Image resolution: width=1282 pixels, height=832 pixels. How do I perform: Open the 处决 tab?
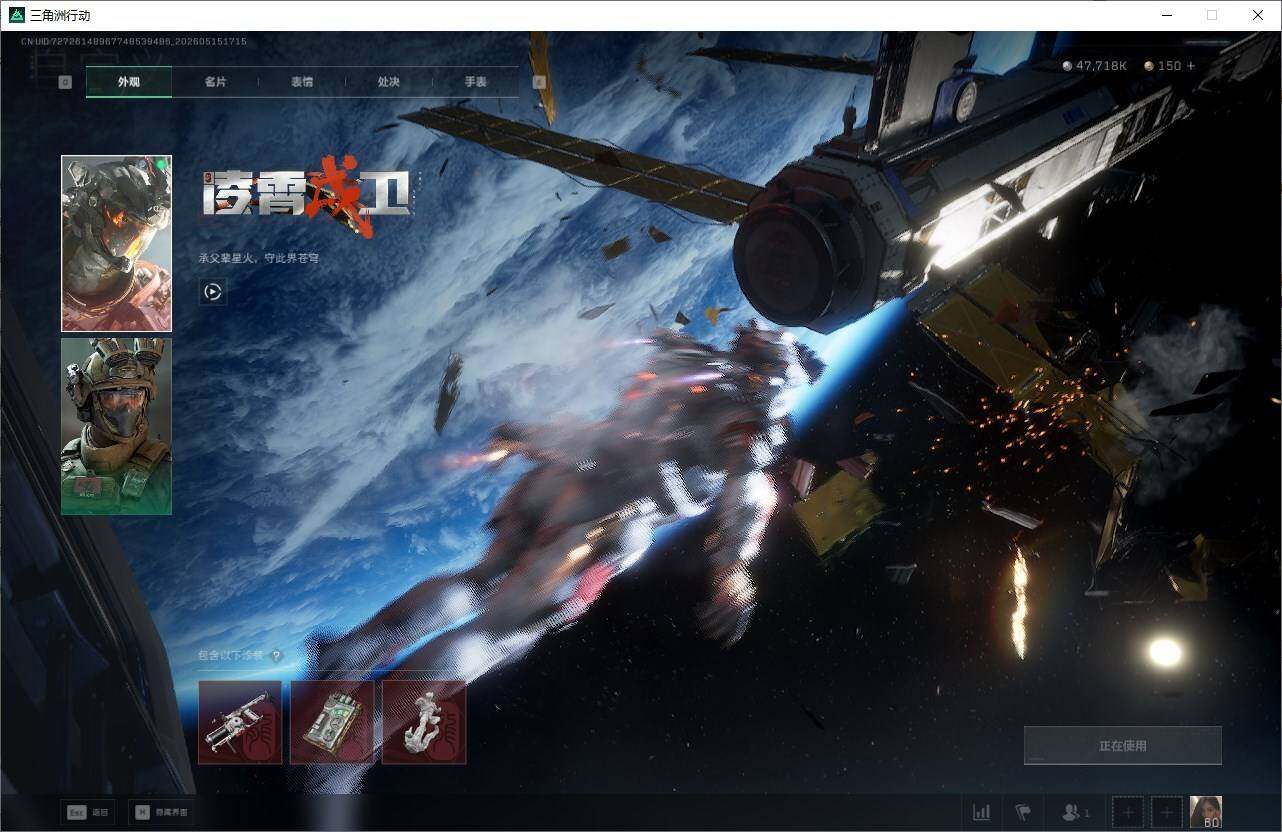click(x=389, y=82)
